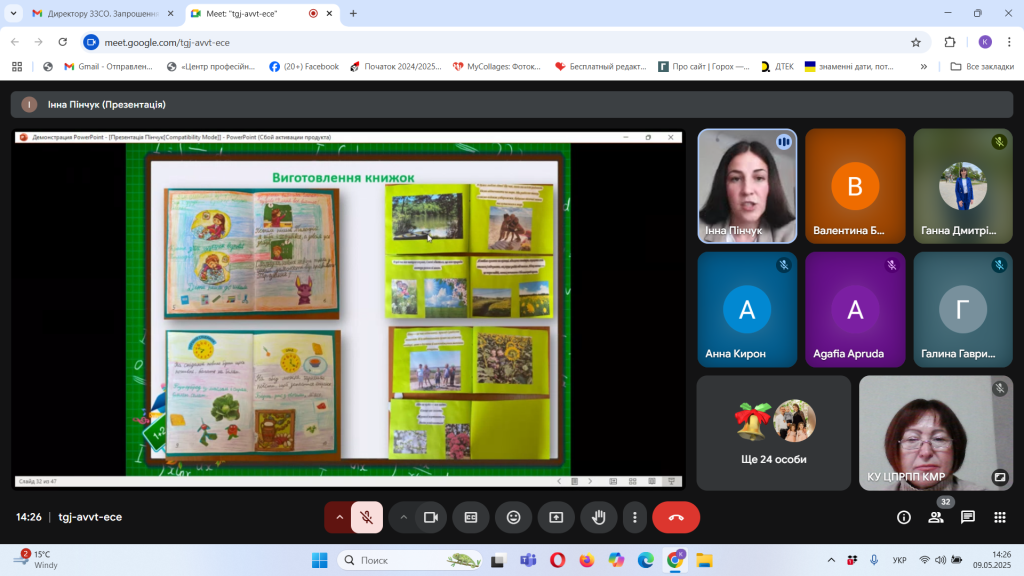This screenshot has height=576, width=1024.
Task: Open a new browser tab
Action: 353,14
